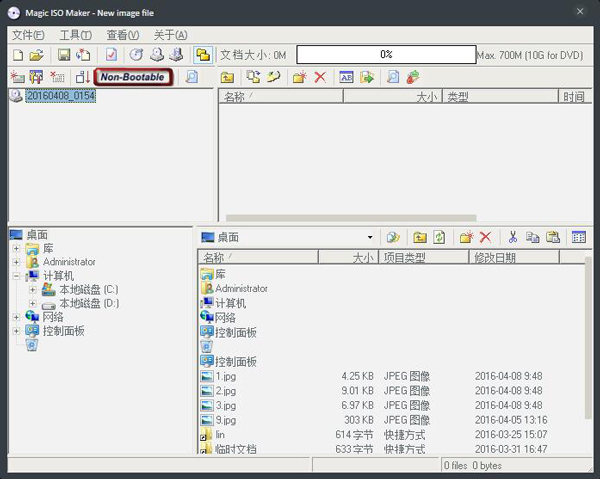Viewport: 600px width, 479px height.
Task: Click the Copy icon in explorer toolbar
Action: (532, 238)
